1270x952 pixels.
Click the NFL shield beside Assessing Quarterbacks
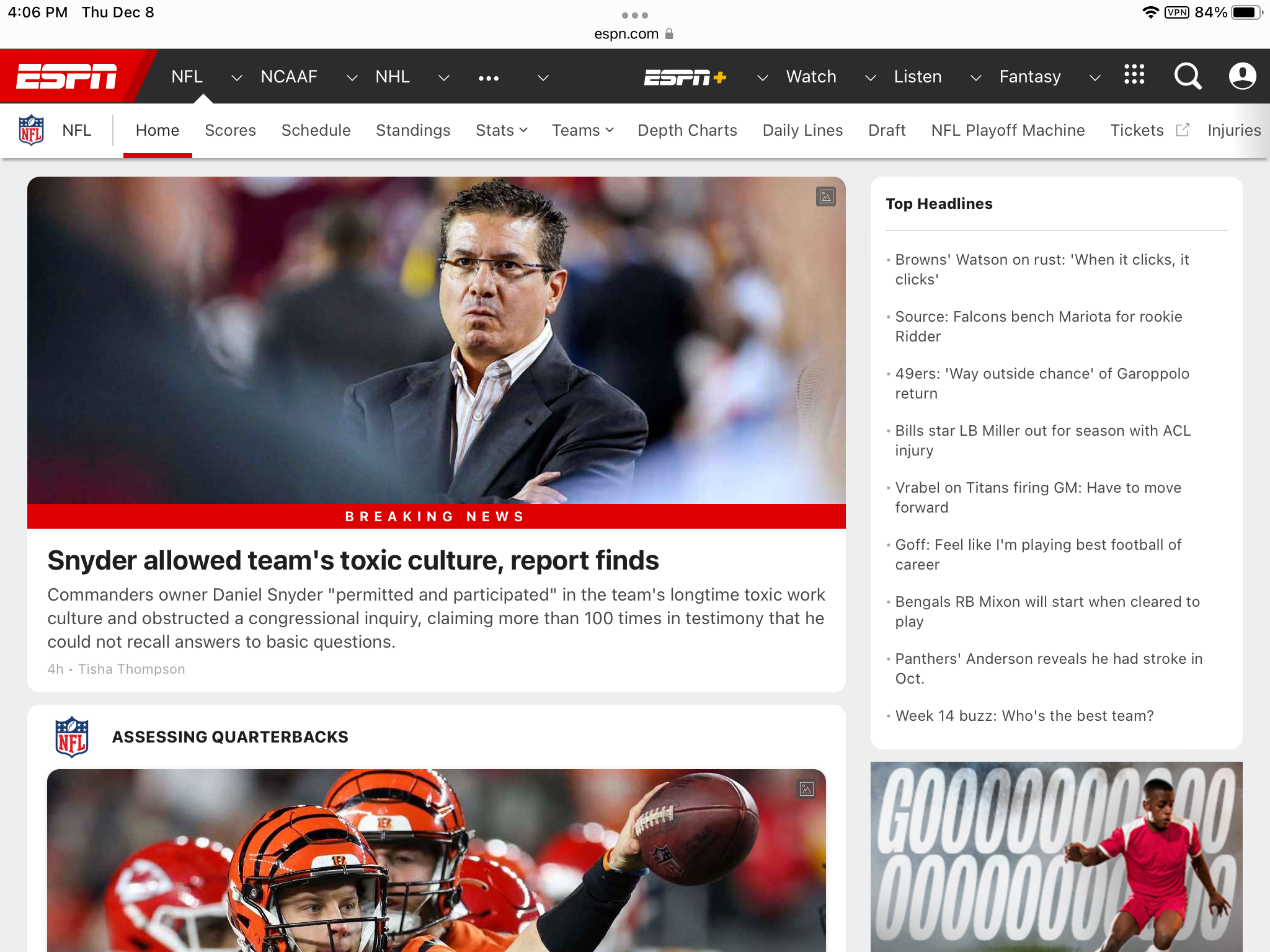pyautogui.click(x=72, y=736)
